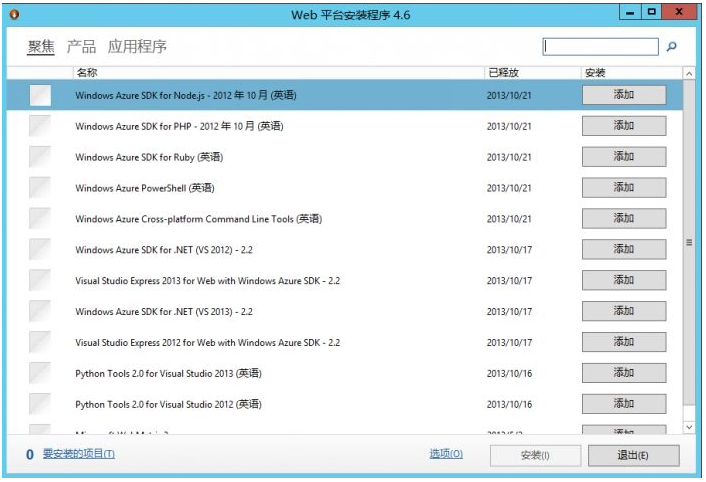Add Python Tools 2.0 for Visual Studio 2013
Viewport: 706px width, 482px height.
624,373
